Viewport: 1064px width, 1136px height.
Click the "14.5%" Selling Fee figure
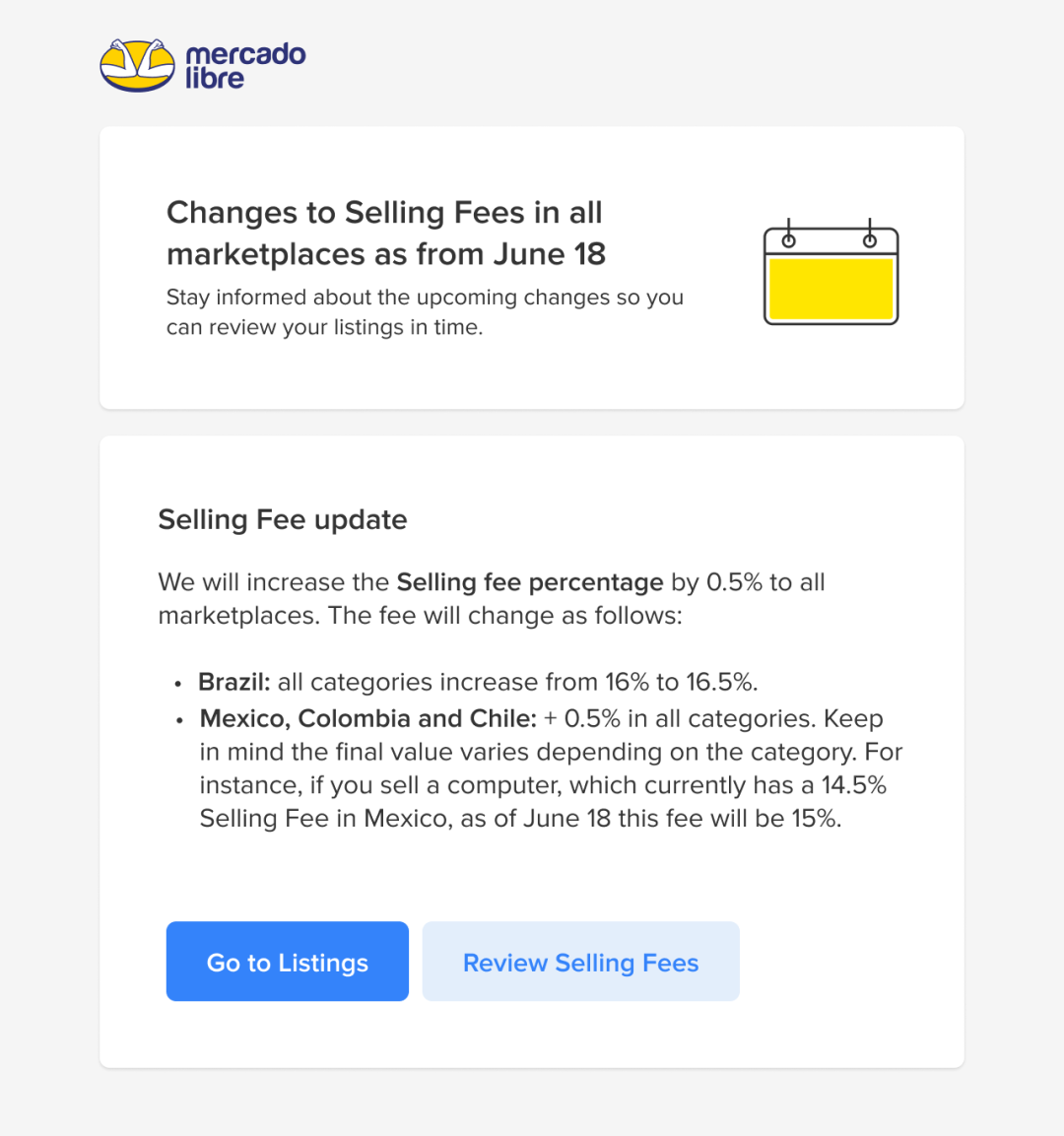[x=854, y=785]
